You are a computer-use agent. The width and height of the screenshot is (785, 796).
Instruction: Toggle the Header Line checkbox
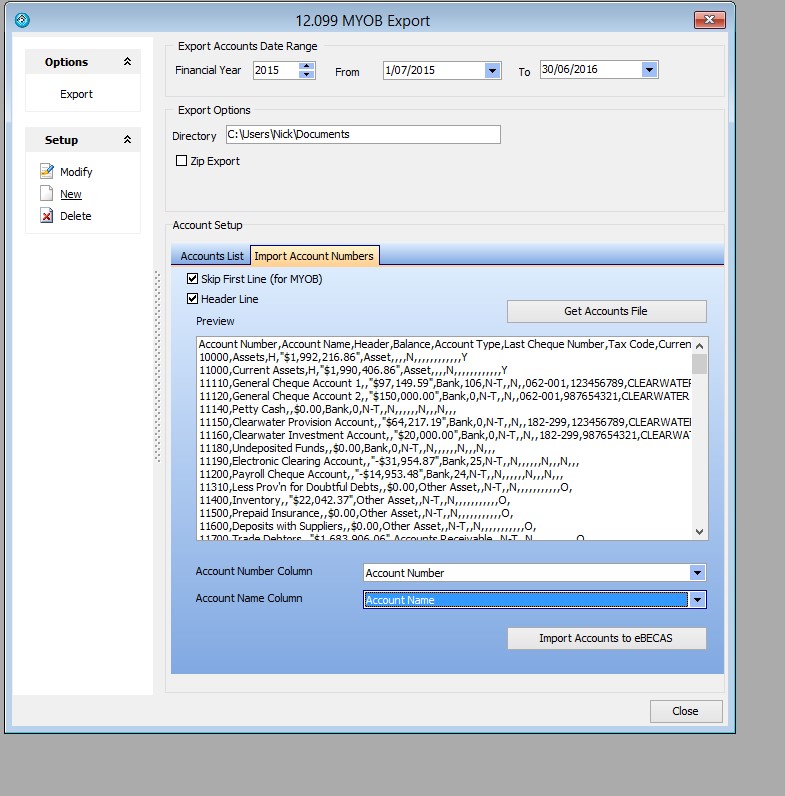point(193,299)
